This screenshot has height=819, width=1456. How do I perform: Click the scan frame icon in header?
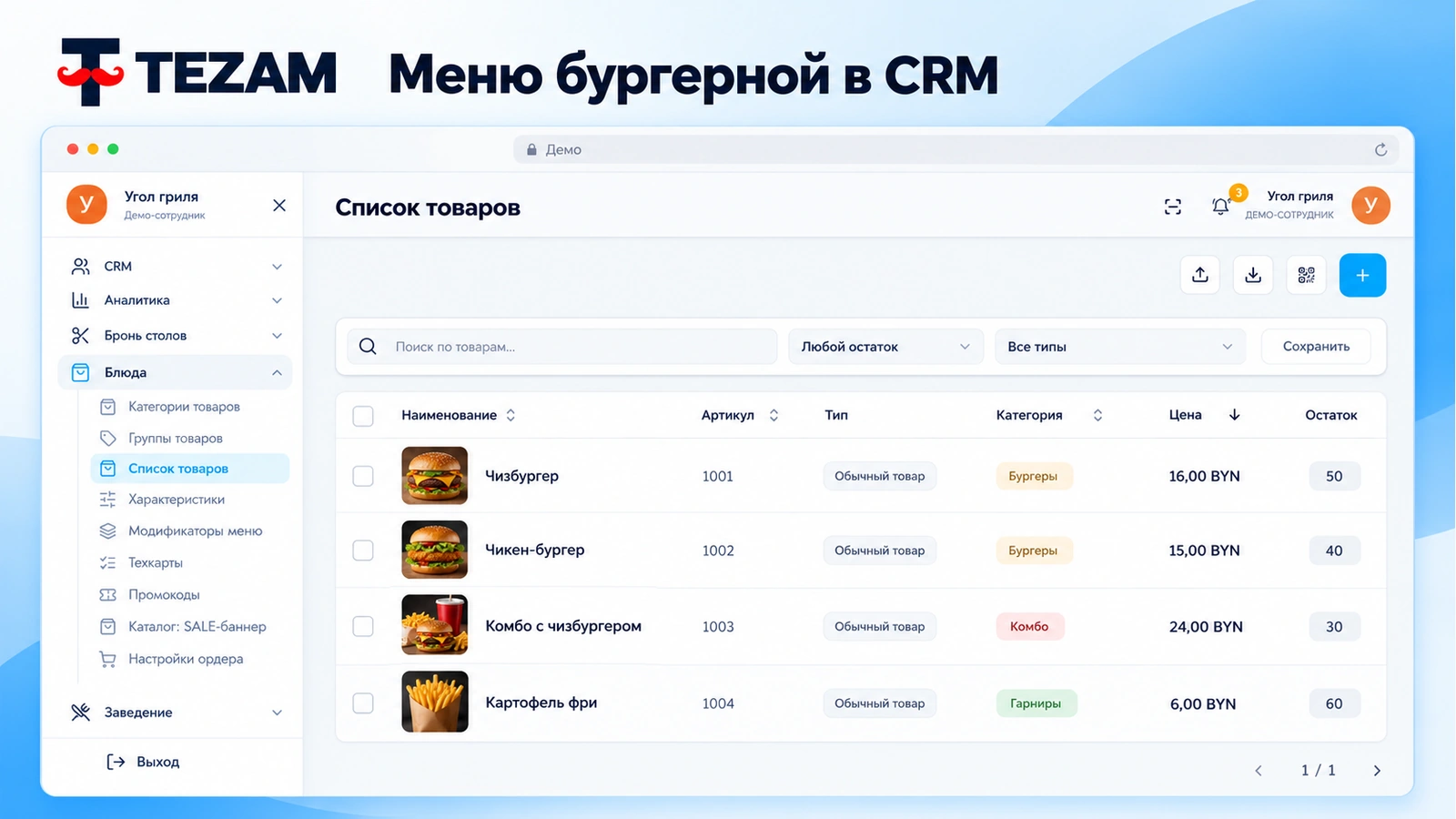(1173, 207)
